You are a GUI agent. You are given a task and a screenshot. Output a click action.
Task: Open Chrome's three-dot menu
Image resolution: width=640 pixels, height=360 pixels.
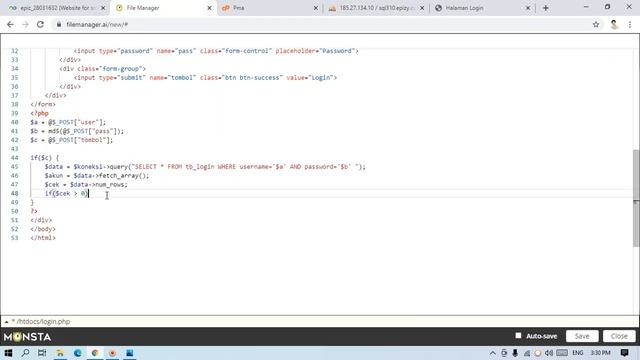click(630, 24)
